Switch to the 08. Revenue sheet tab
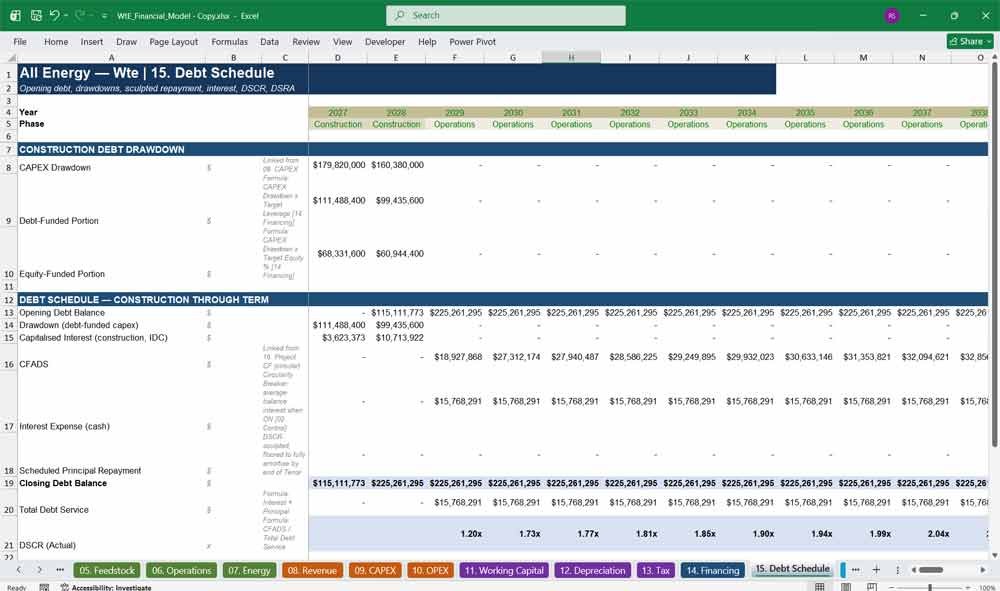1000x591 pixels. pyautogui.click(x=312, y=570)
